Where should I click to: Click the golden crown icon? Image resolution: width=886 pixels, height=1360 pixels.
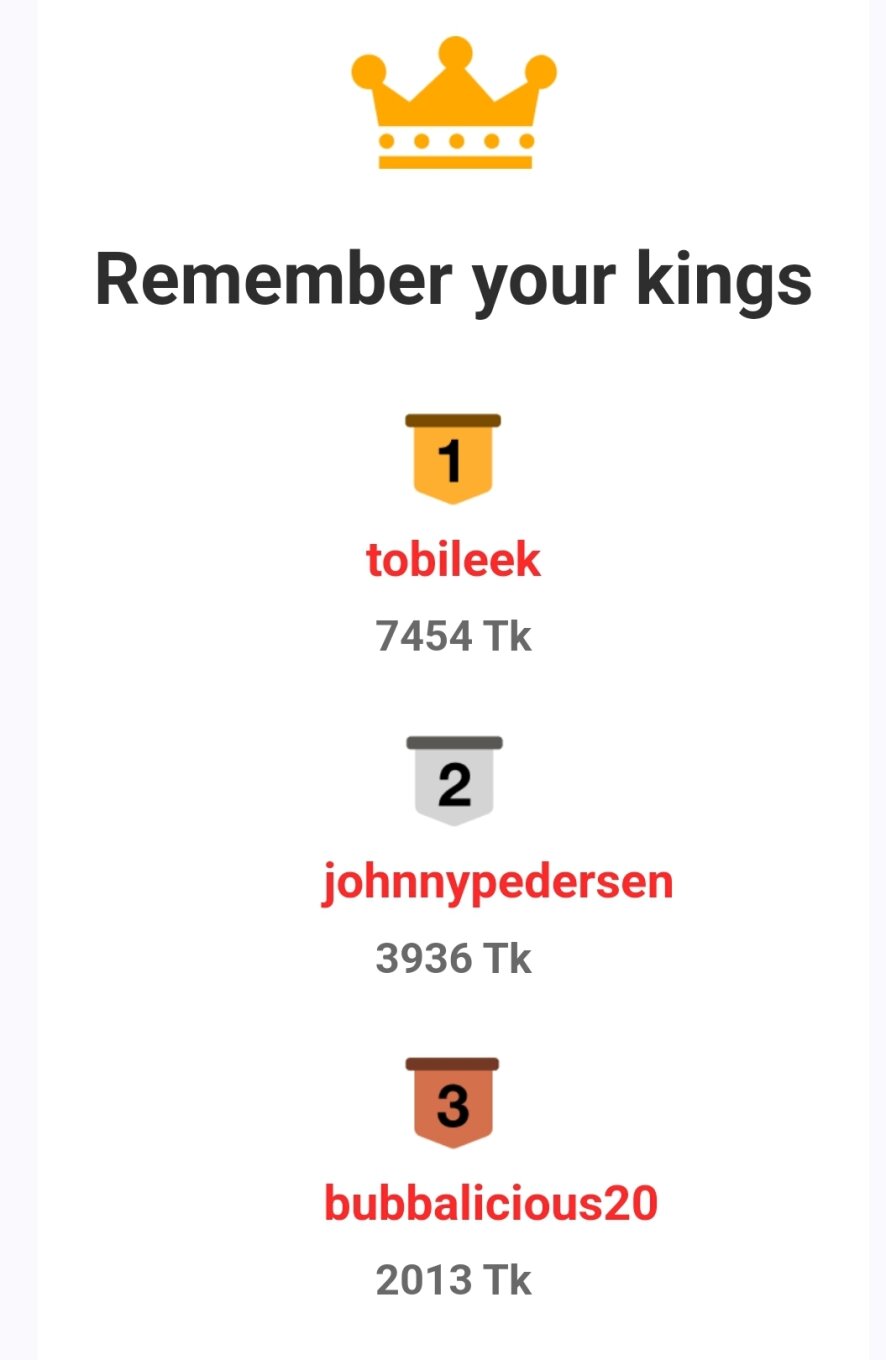[454, 103]
